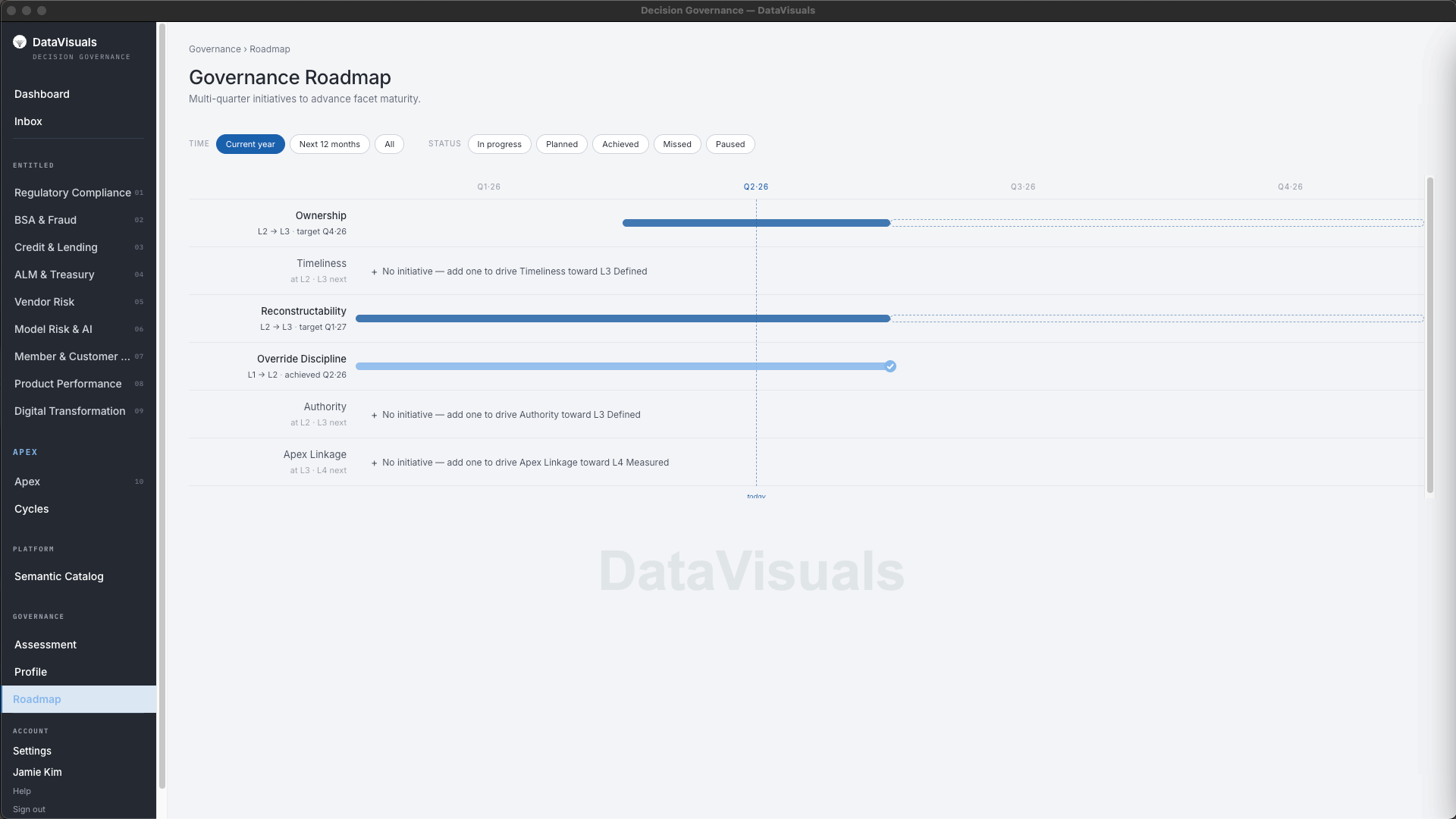This screenshot has width=1456, height=819.
Task: Click the Authority facet label
Action: tap(325, 406)
